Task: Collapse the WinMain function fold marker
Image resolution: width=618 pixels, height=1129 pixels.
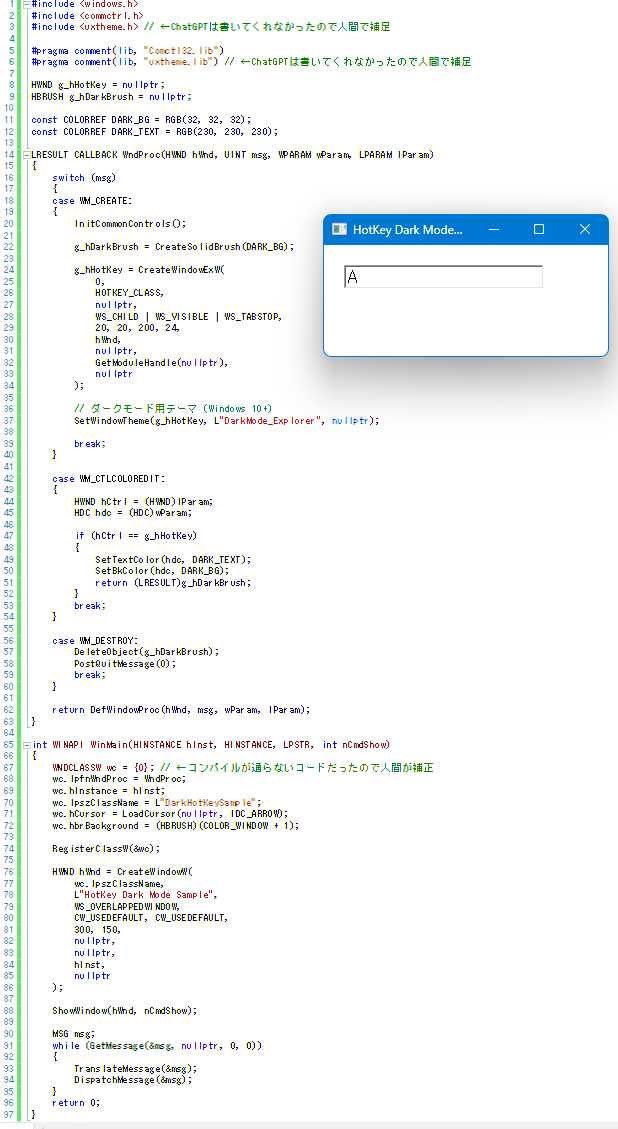Action: (x=25, y=744)
